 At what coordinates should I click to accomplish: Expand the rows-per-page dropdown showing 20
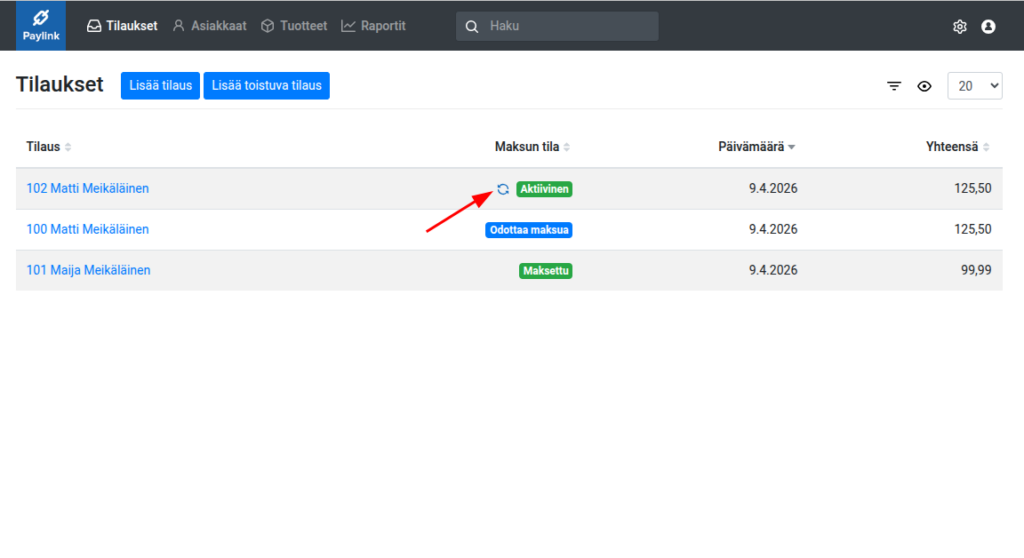coord(974,86)
